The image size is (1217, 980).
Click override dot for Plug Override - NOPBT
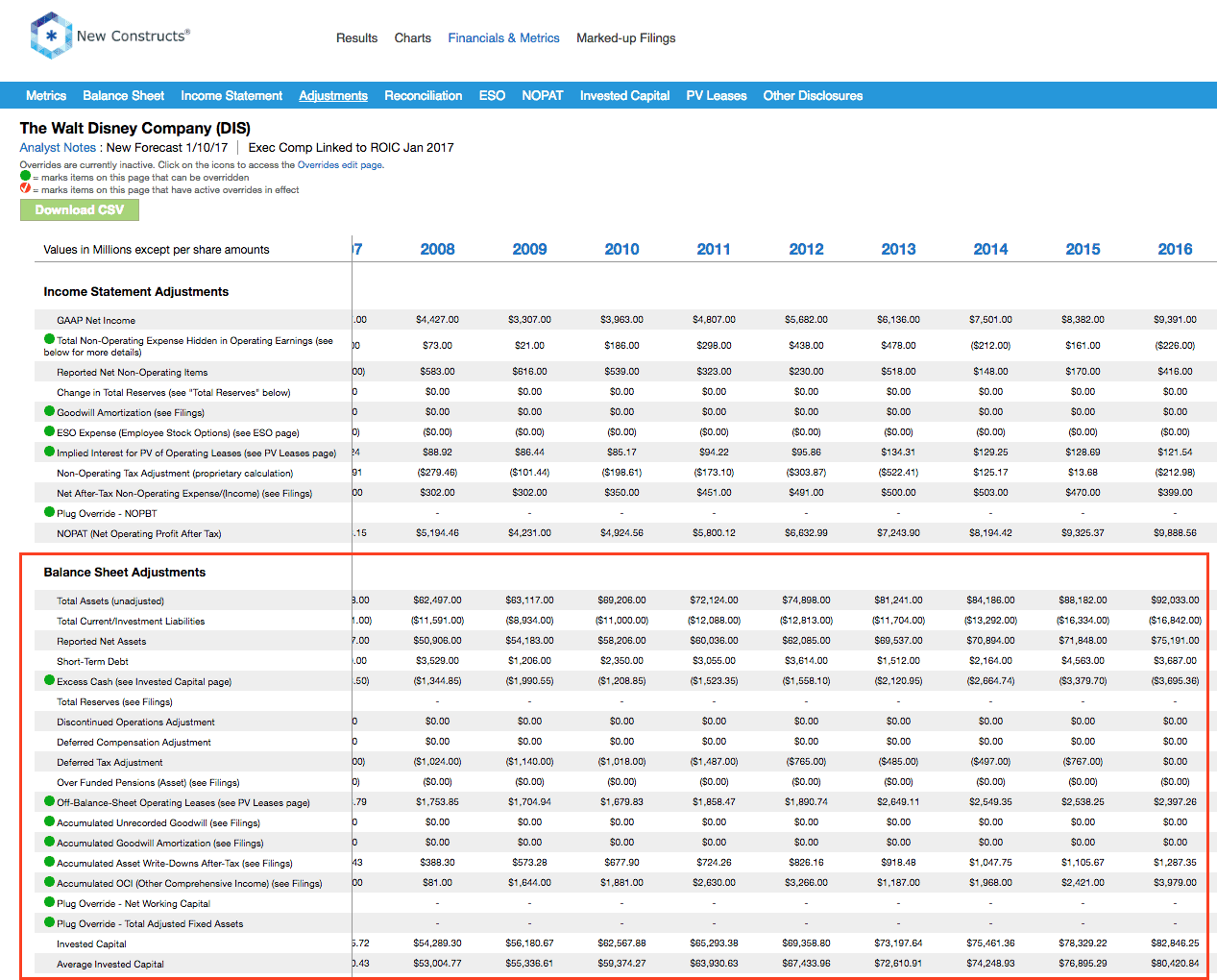(49, 512)
